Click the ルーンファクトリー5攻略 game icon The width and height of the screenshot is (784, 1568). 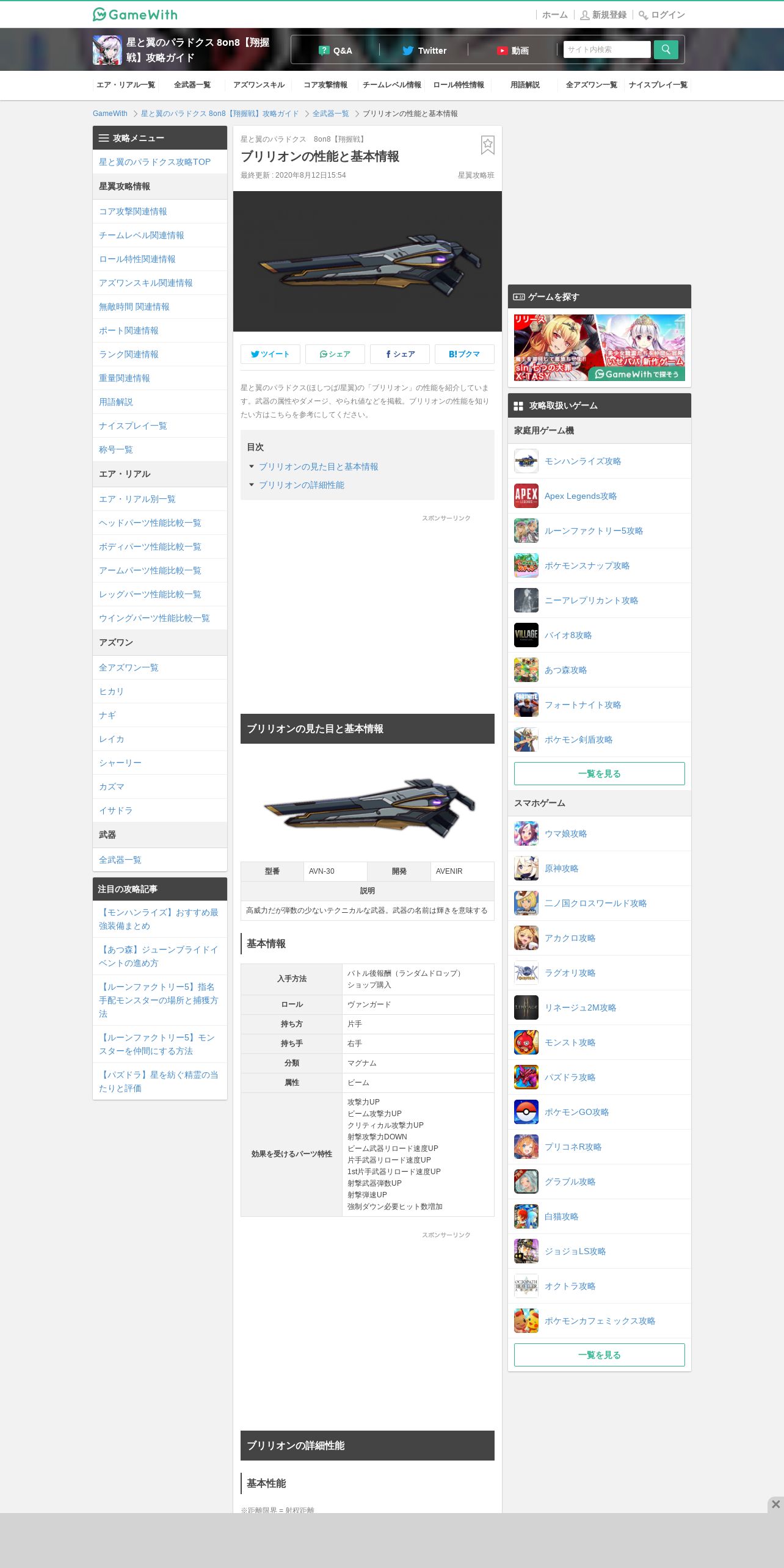coord(526,531)
